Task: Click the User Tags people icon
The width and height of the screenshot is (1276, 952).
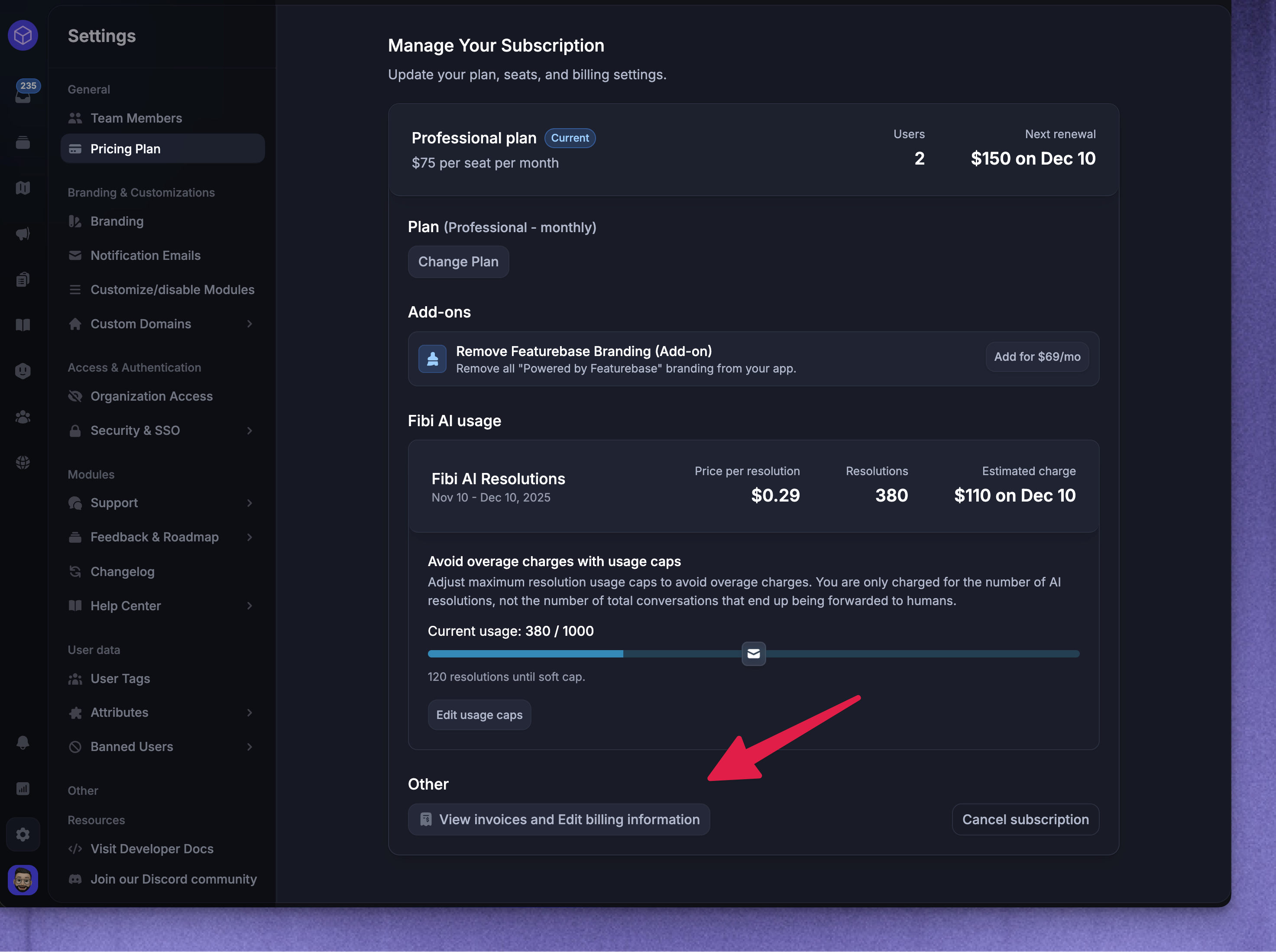Action: [x=75, y=679]
